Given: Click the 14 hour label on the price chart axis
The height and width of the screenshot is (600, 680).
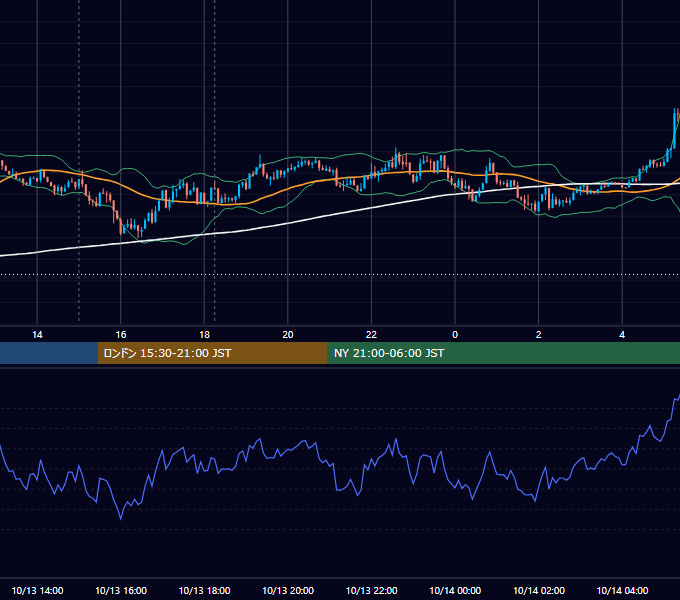Looking at the screenshot, I should 37,335.
